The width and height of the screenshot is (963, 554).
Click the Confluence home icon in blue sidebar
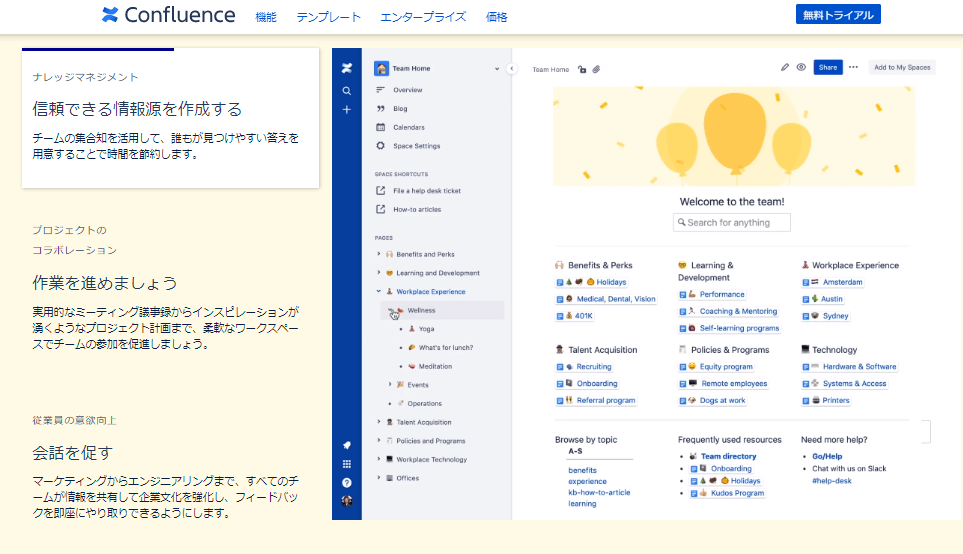pos(346,68)
